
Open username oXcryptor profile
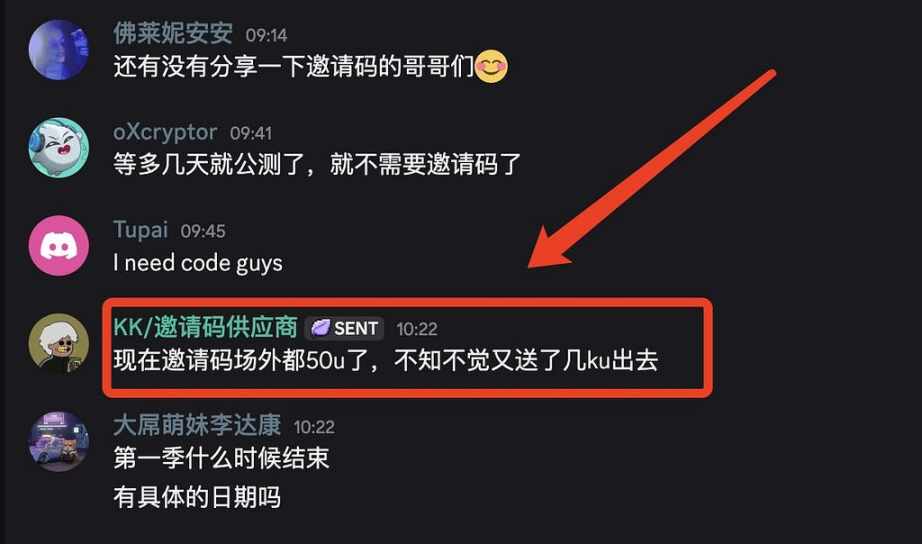165,132
